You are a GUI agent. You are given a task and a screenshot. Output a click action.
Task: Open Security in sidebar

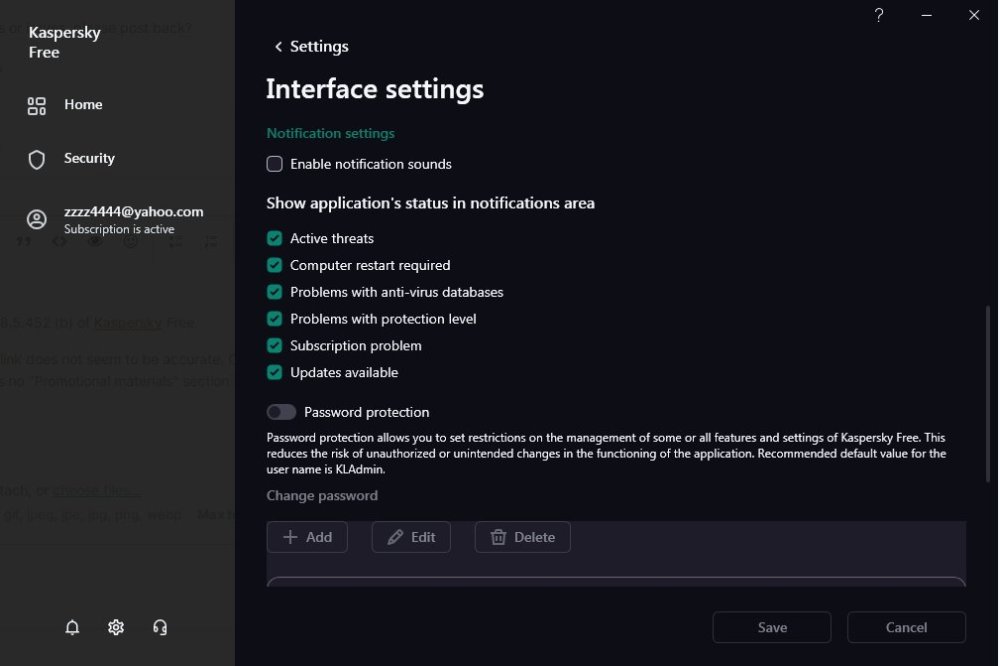coord(89,158)
